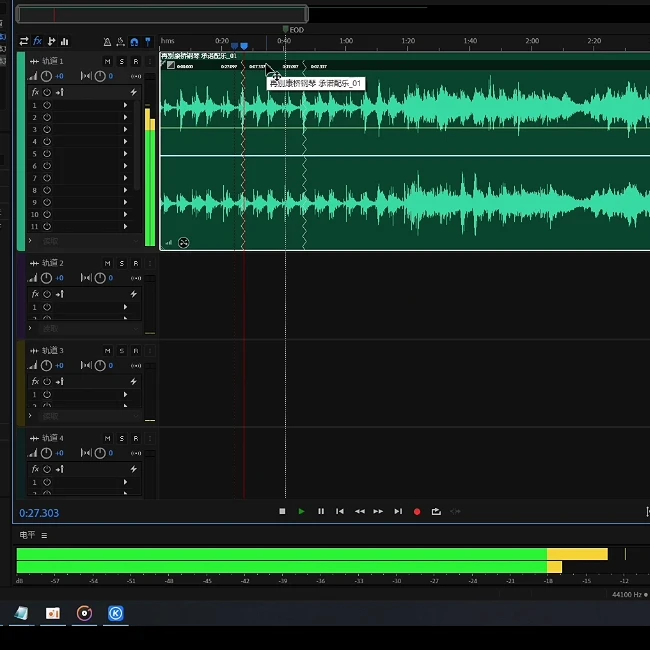Viewport: 650px width, 650px height.
Task: Mute Track 1 with the M button
Action: coord(108,62)
